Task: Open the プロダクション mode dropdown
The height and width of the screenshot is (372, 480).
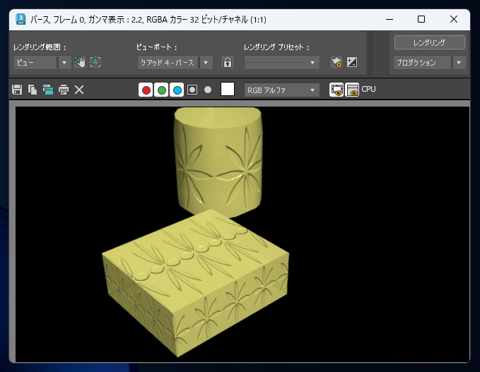Action: tap(429, 62)
